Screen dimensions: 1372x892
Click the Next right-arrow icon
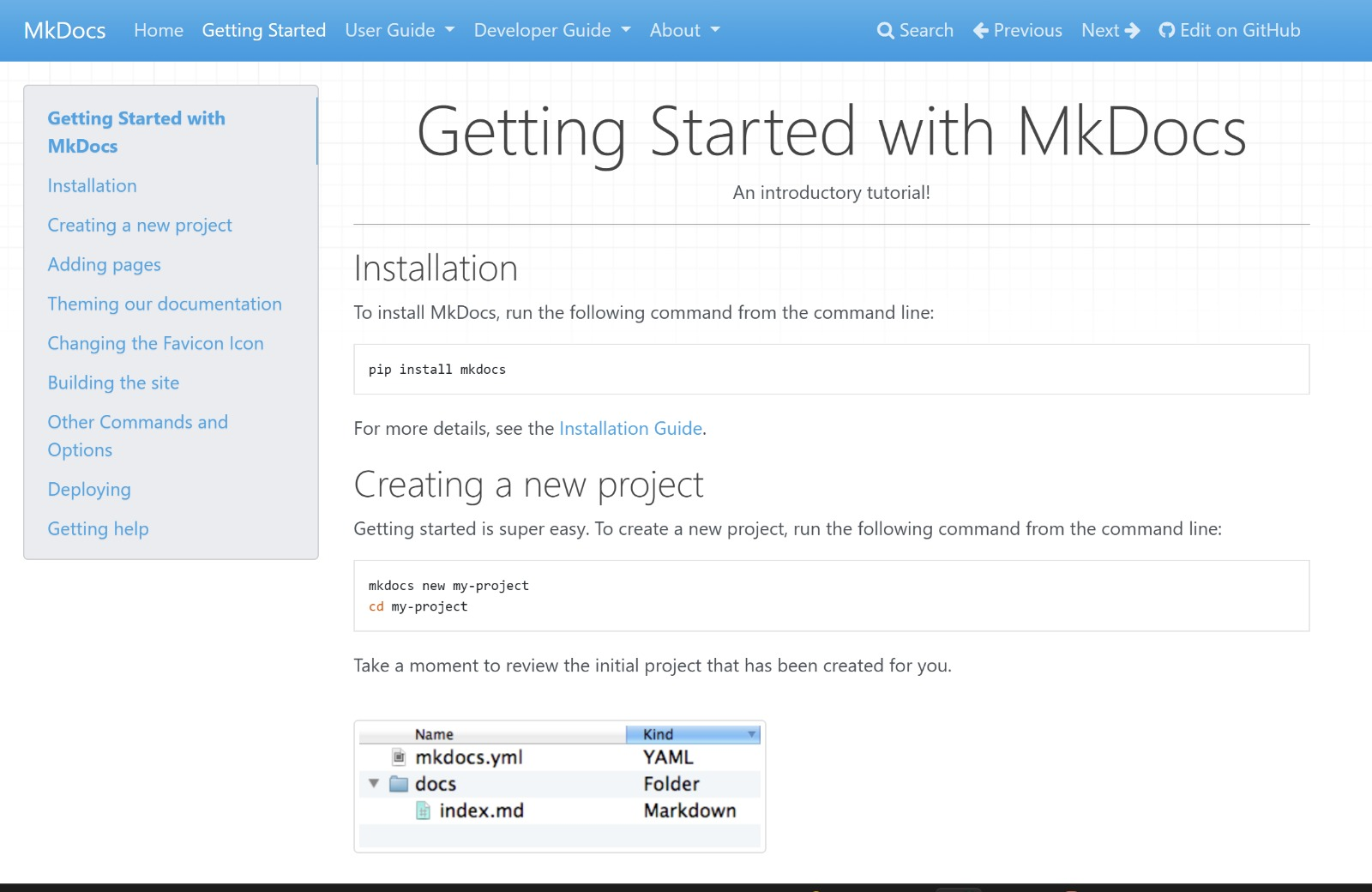pyautogui.click(x=1132, y=31)
